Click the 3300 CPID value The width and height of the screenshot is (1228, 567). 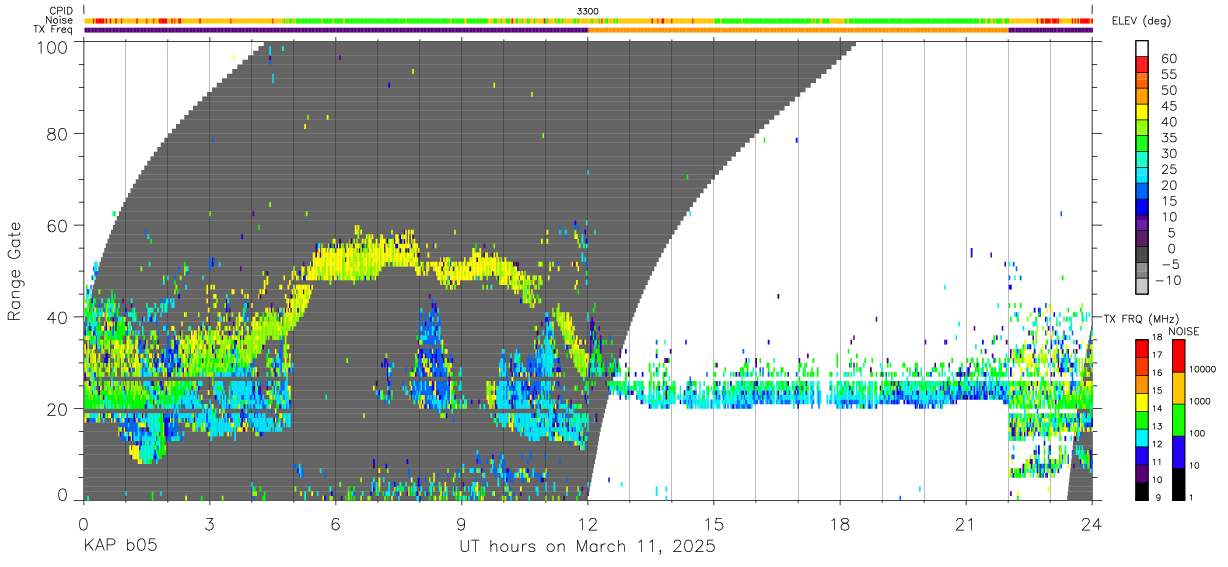click(588, 11)
